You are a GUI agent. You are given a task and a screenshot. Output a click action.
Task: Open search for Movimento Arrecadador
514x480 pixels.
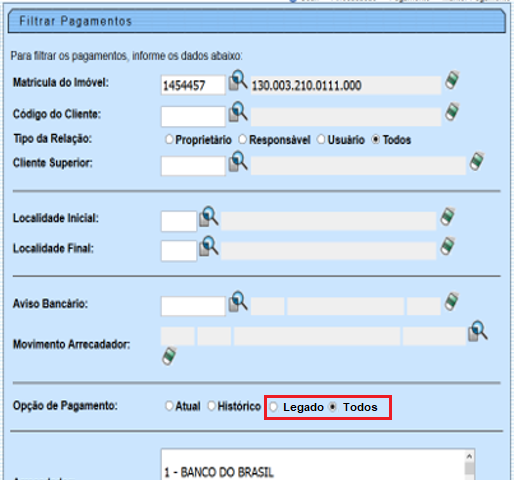tap(478, 331)
